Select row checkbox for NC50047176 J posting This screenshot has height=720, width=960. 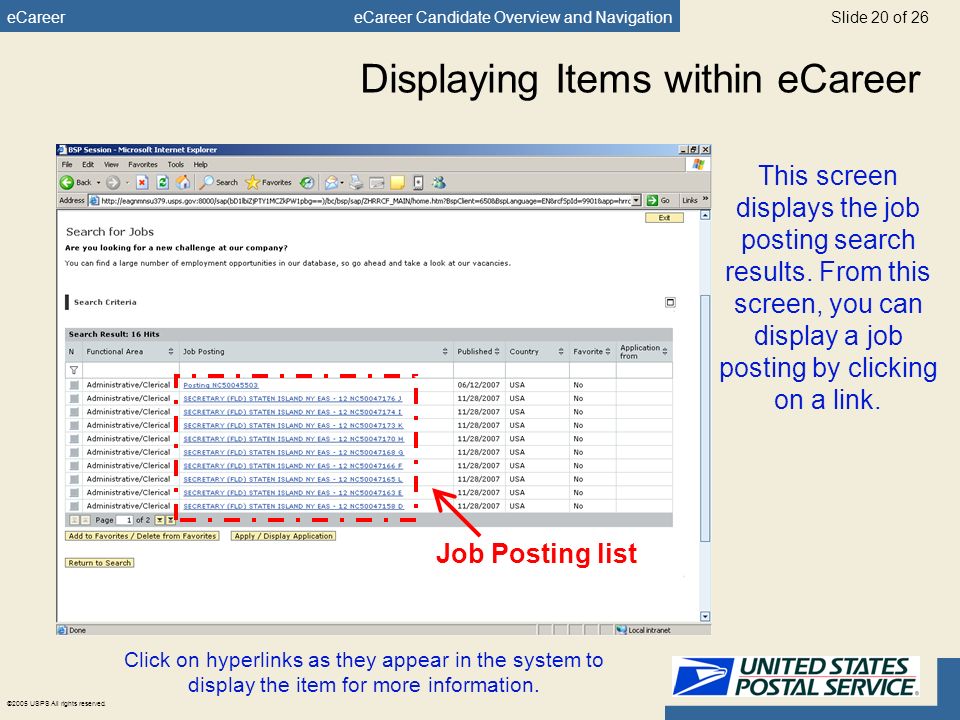[74, 399]
